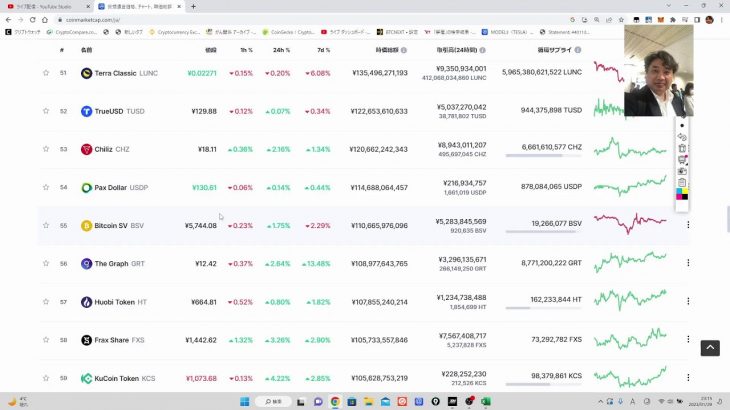Star Terra Classic LUNC in the watchlist
Screen dimensions: 730x410
coord(46,73)
